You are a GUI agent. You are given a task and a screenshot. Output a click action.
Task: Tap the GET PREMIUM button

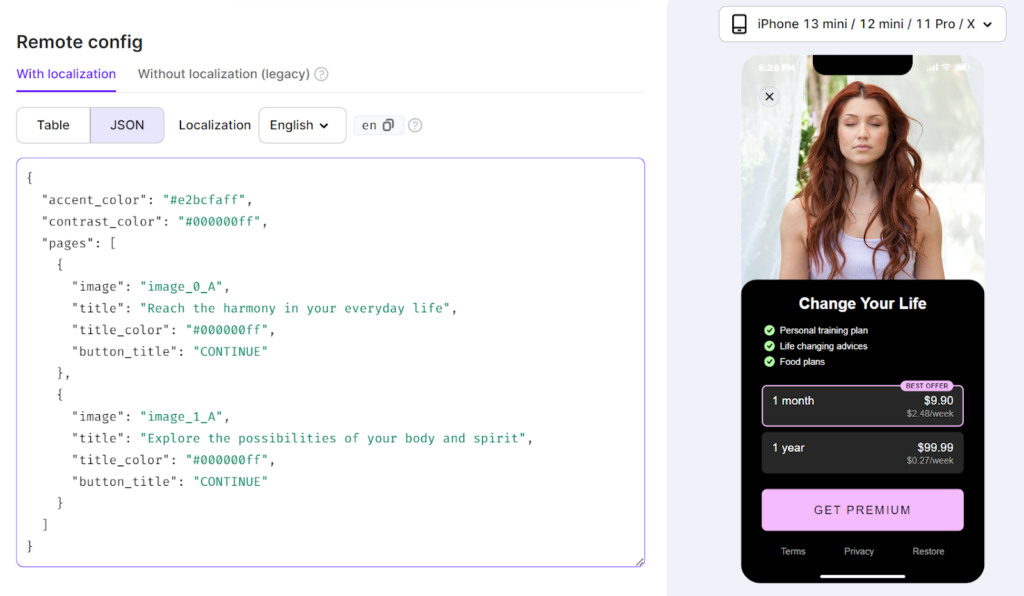click(x=862, y=510)
